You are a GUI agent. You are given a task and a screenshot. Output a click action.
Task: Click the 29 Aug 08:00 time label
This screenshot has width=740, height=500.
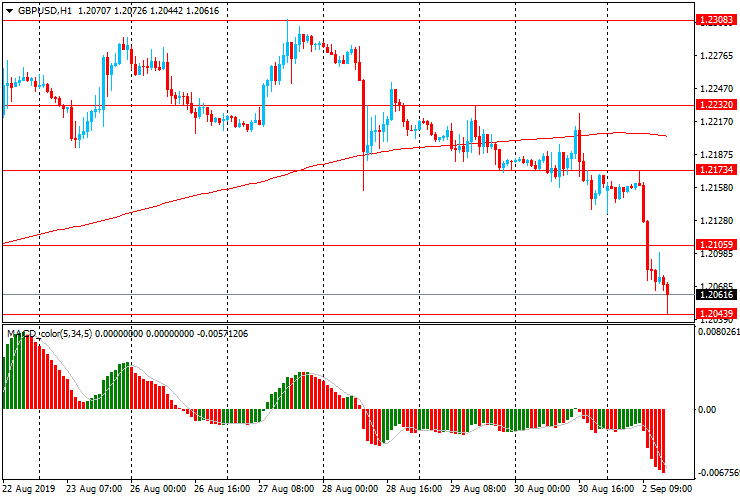478,489
